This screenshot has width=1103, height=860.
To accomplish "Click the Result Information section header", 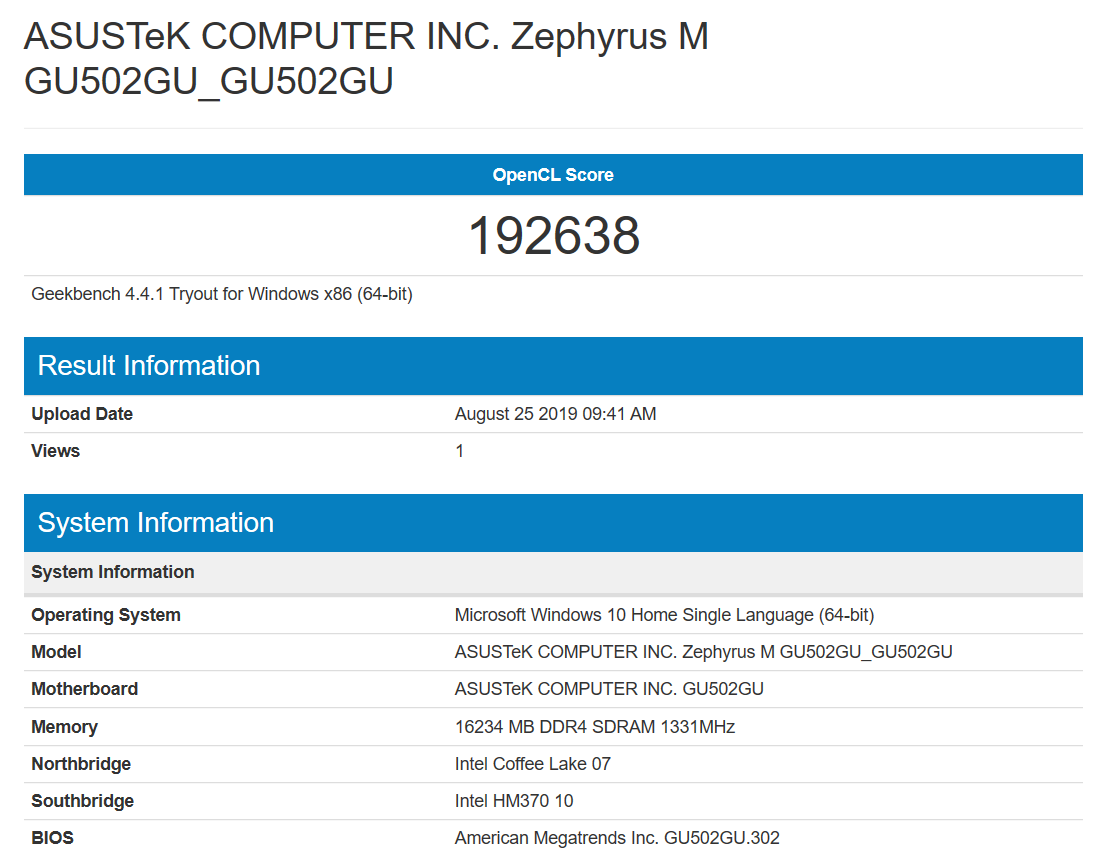I will tap(553, 366).
